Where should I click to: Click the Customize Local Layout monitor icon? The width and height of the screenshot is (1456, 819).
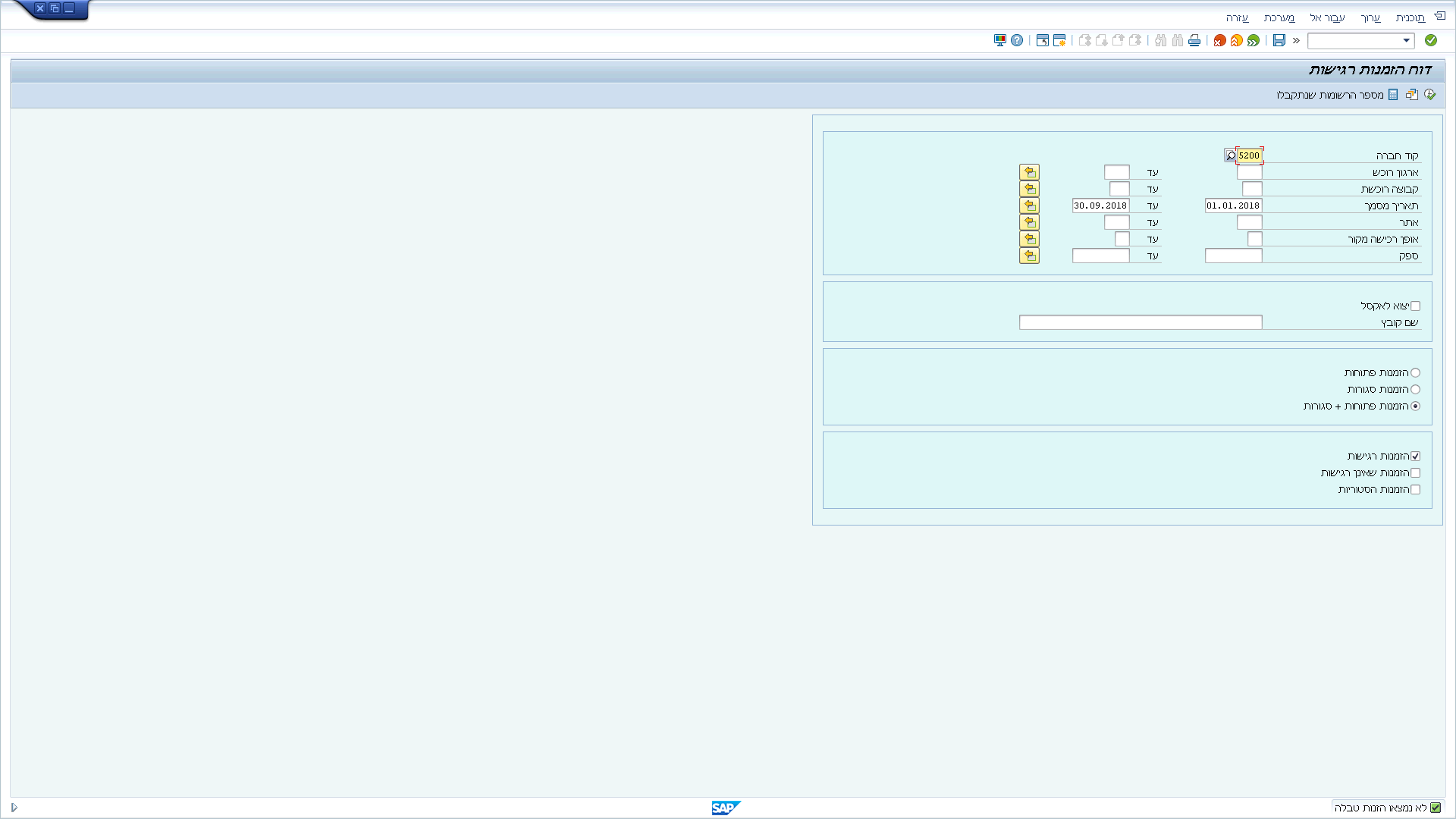(x=1000, y=40)
